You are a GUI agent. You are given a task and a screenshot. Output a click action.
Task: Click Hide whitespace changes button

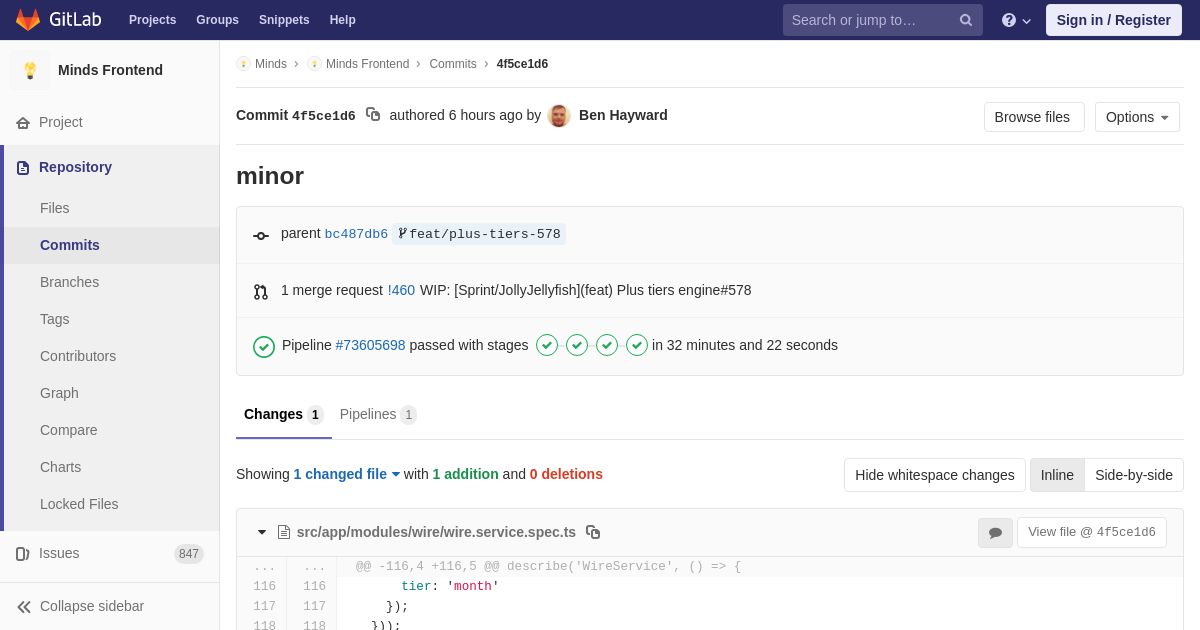[935, 475]
